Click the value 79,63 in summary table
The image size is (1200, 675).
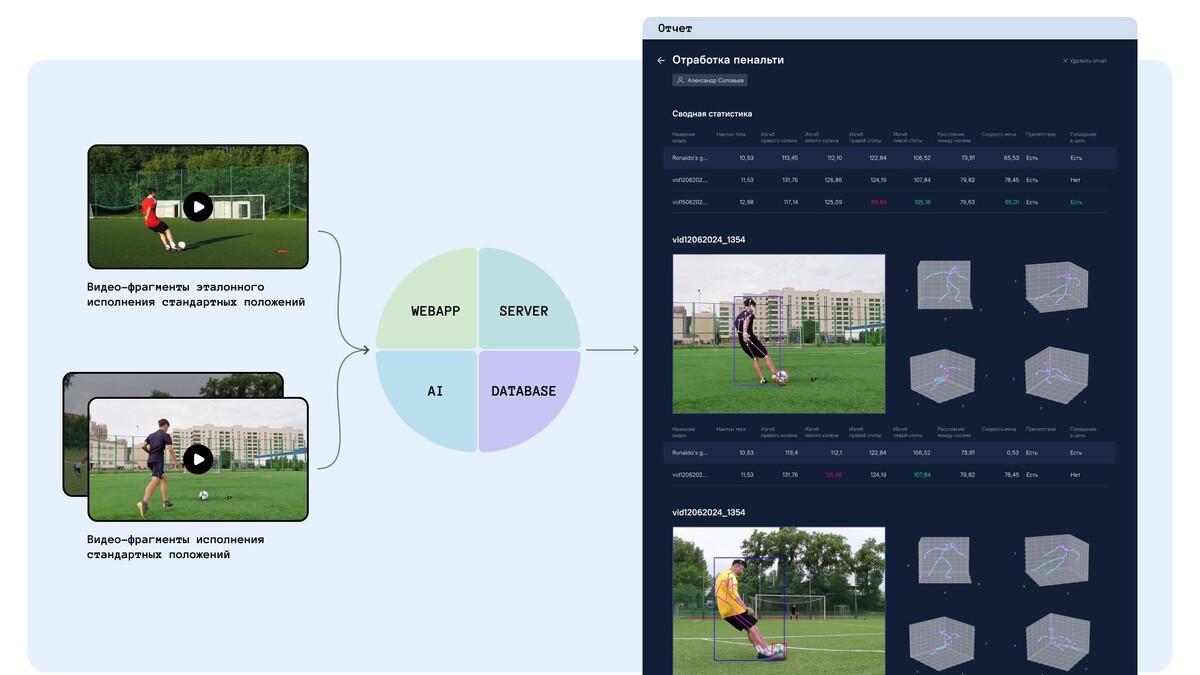[x=967, y=202]
